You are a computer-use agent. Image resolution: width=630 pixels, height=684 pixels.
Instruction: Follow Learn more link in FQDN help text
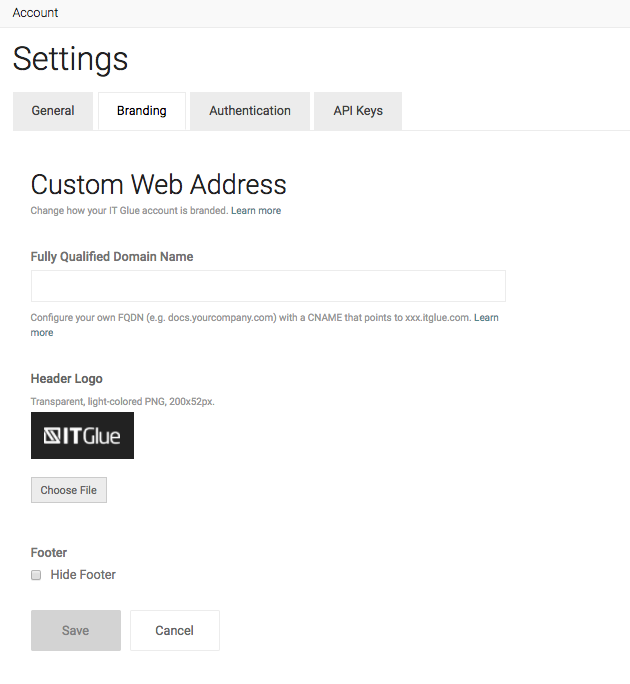pyautogui.click(x=486, y=318)
